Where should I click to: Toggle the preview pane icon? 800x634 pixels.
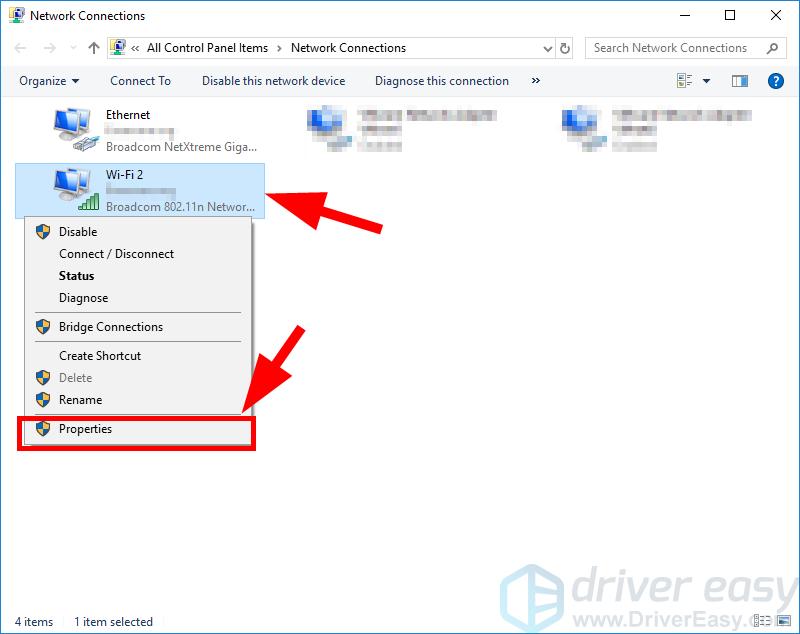click(740, 81)
